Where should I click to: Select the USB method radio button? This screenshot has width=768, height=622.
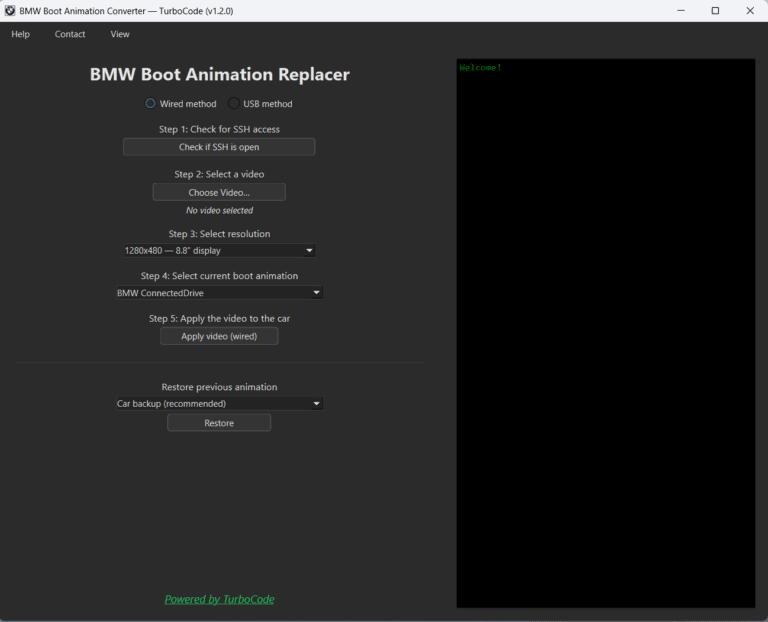click(x=235, y=103)
